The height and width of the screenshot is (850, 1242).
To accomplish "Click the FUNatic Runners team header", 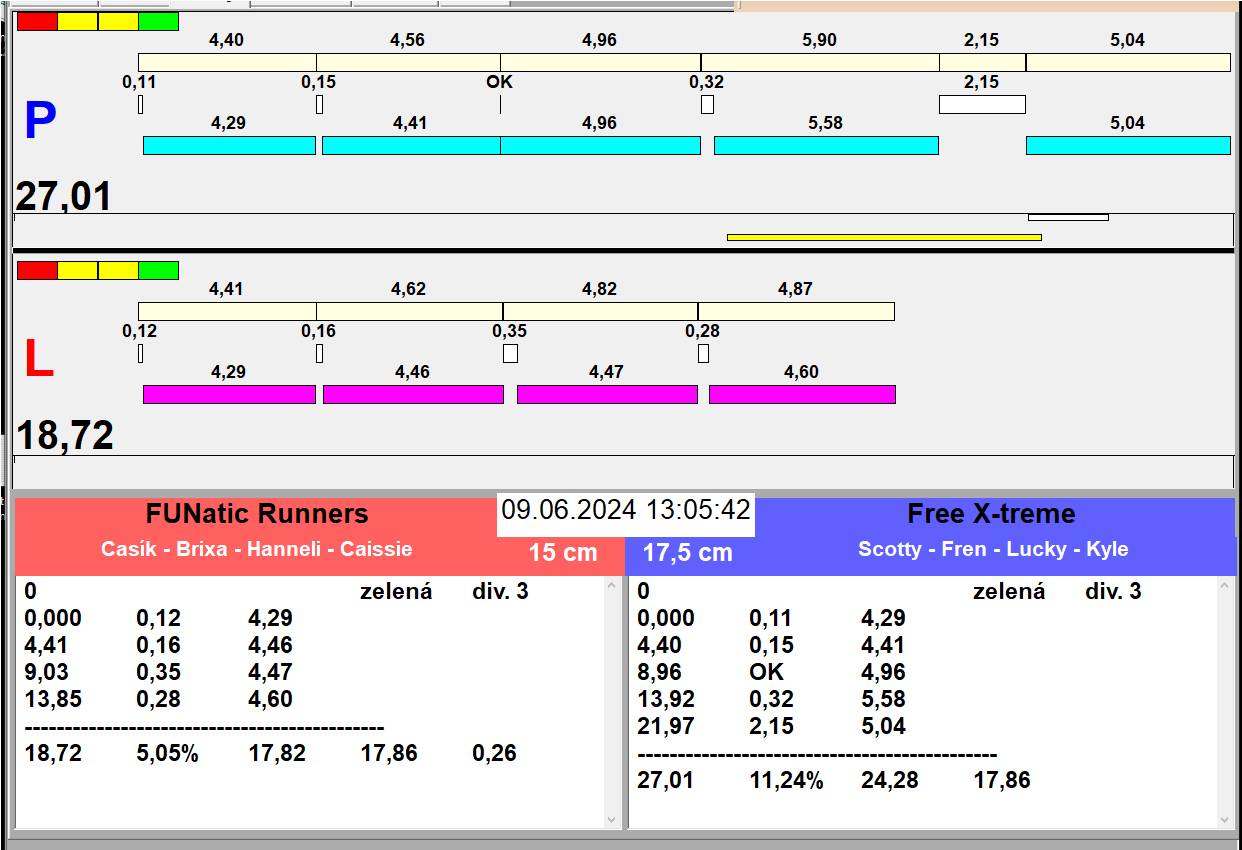I will (257, 514).
